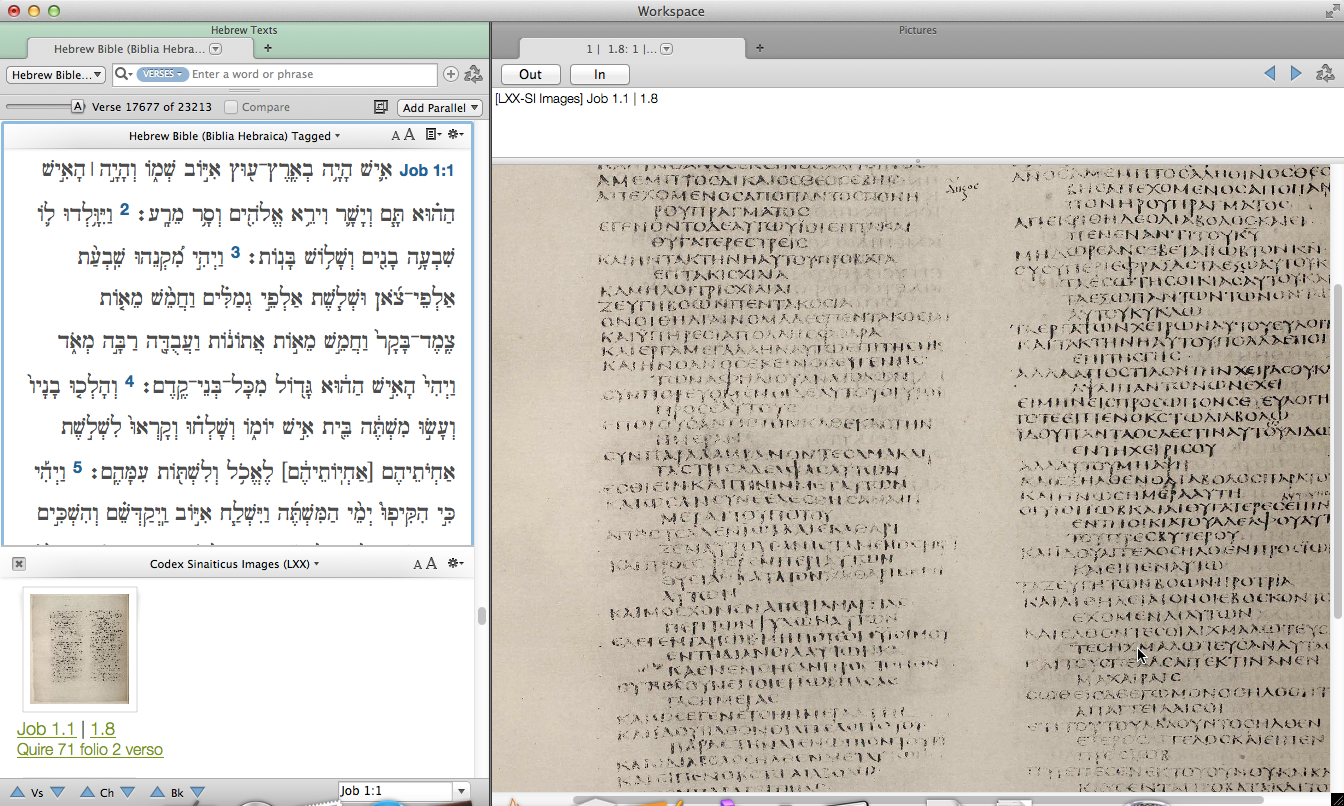Screen dimensions: 1344x806
Task: Add a new tab in the Pictures zone
Action: [759, 48]
